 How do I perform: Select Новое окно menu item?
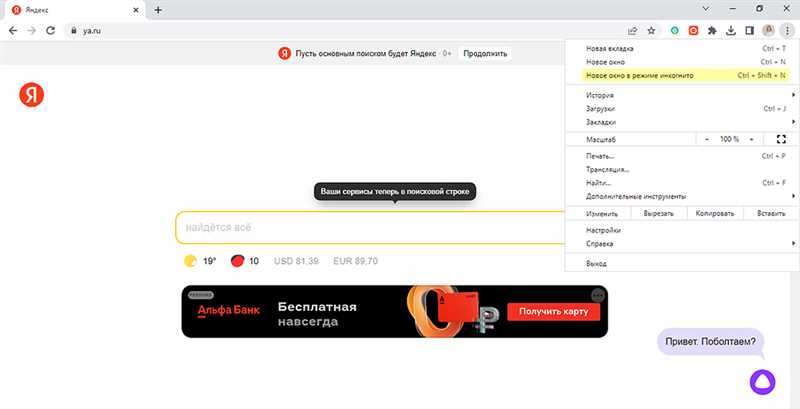point(683,62)
